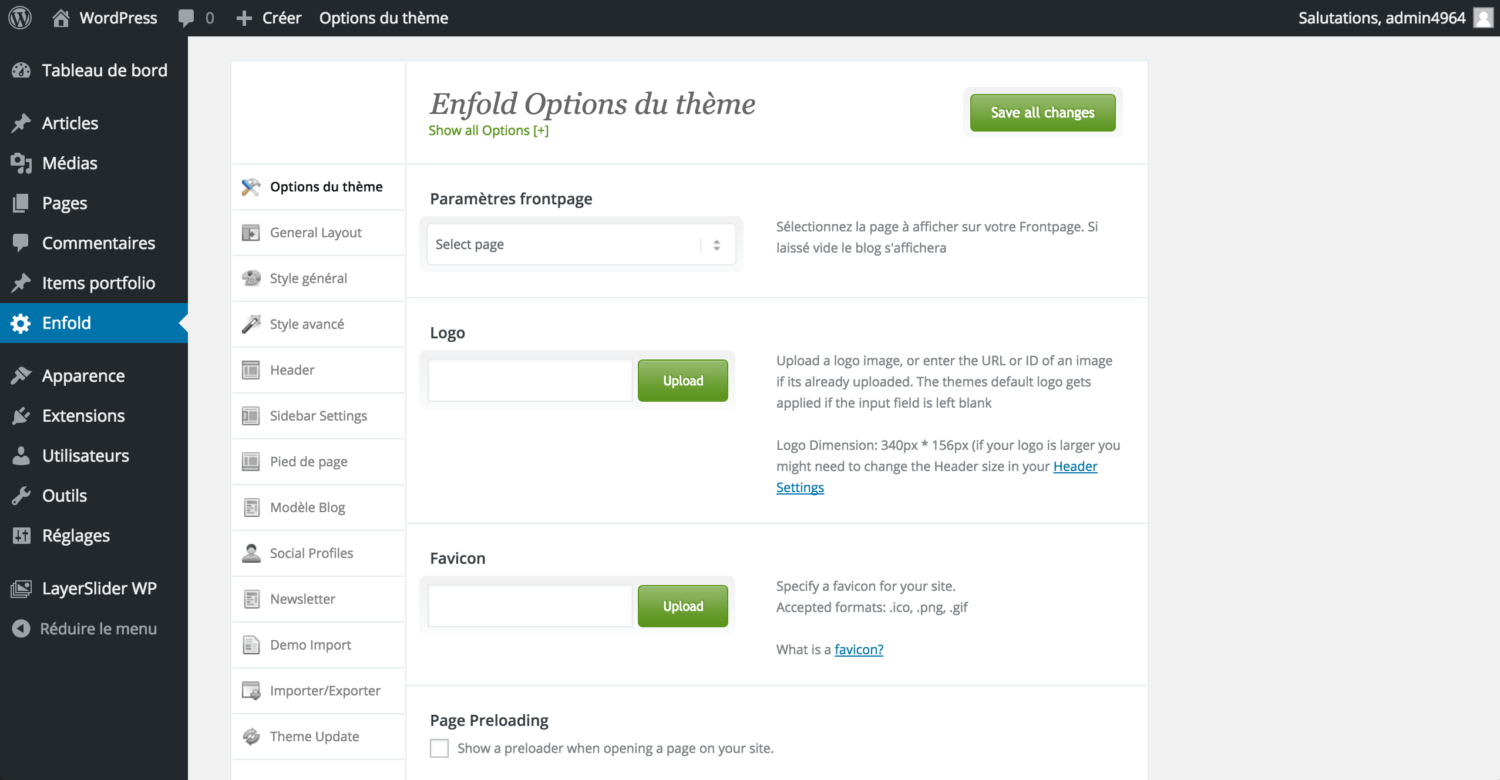Click the Articles pin icon
1500x780 pixels.
click(21, 124)
